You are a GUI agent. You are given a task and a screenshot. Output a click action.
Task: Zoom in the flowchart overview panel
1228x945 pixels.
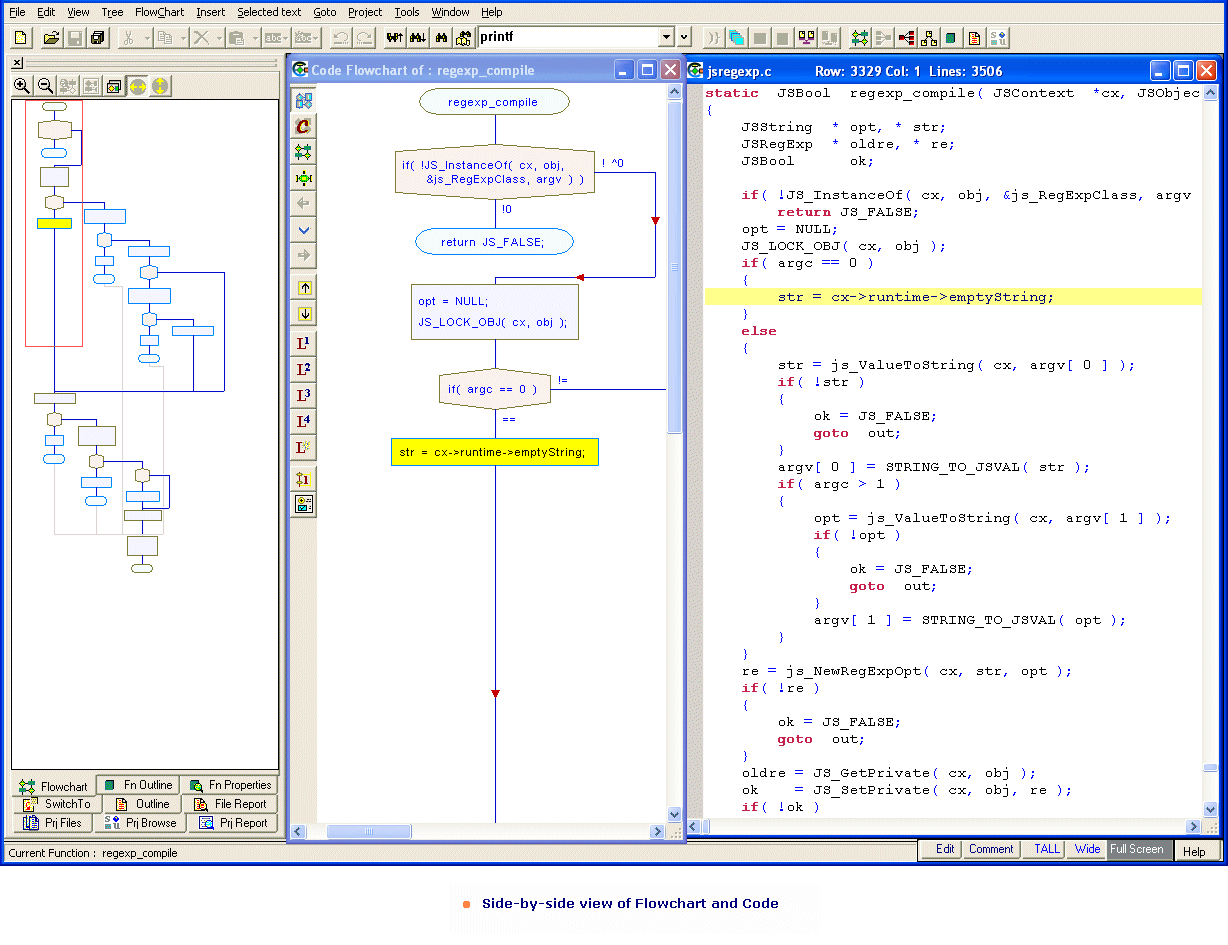point(21,86)
